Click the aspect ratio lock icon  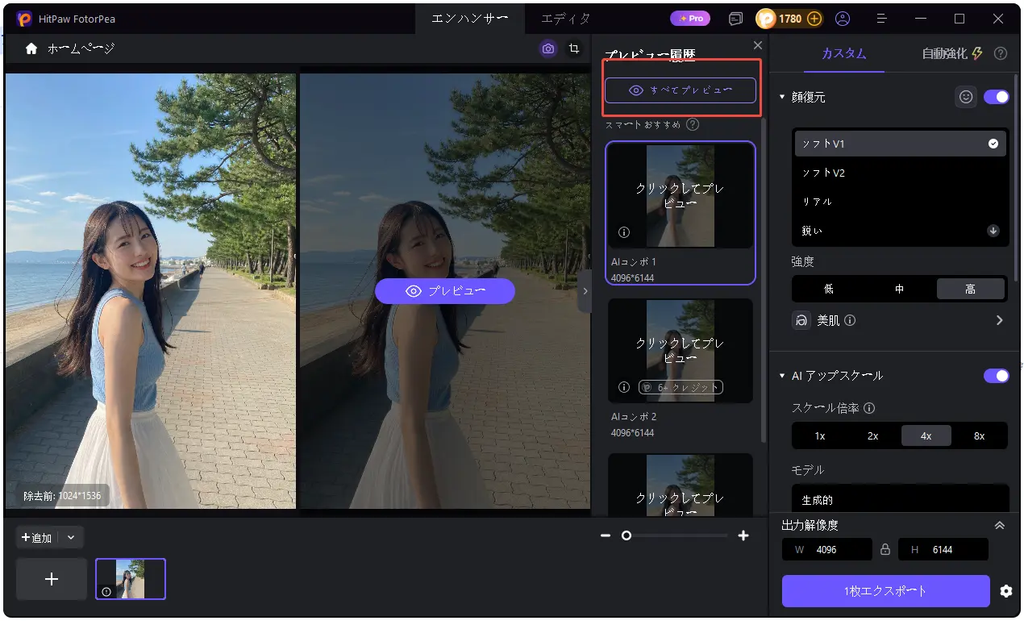(885, 550)
